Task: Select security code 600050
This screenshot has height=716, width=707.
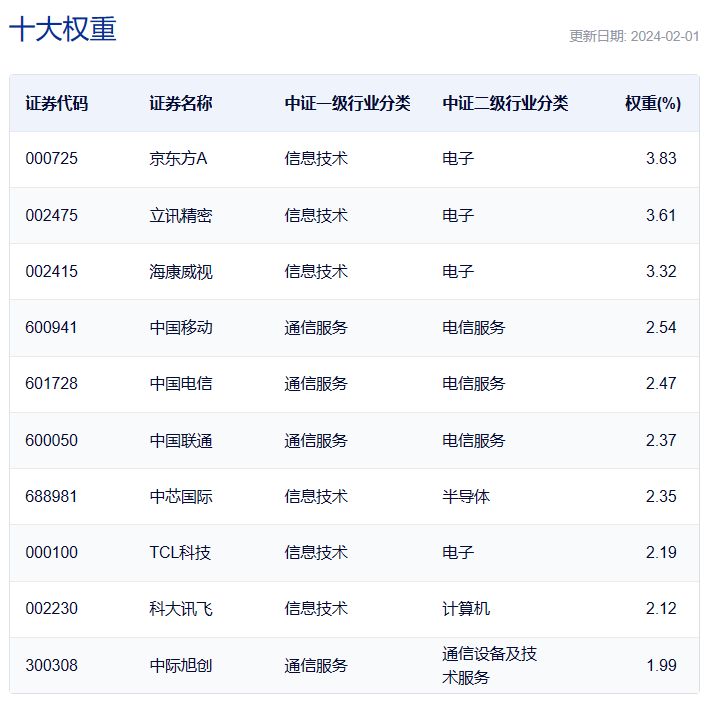Action: 52,440
